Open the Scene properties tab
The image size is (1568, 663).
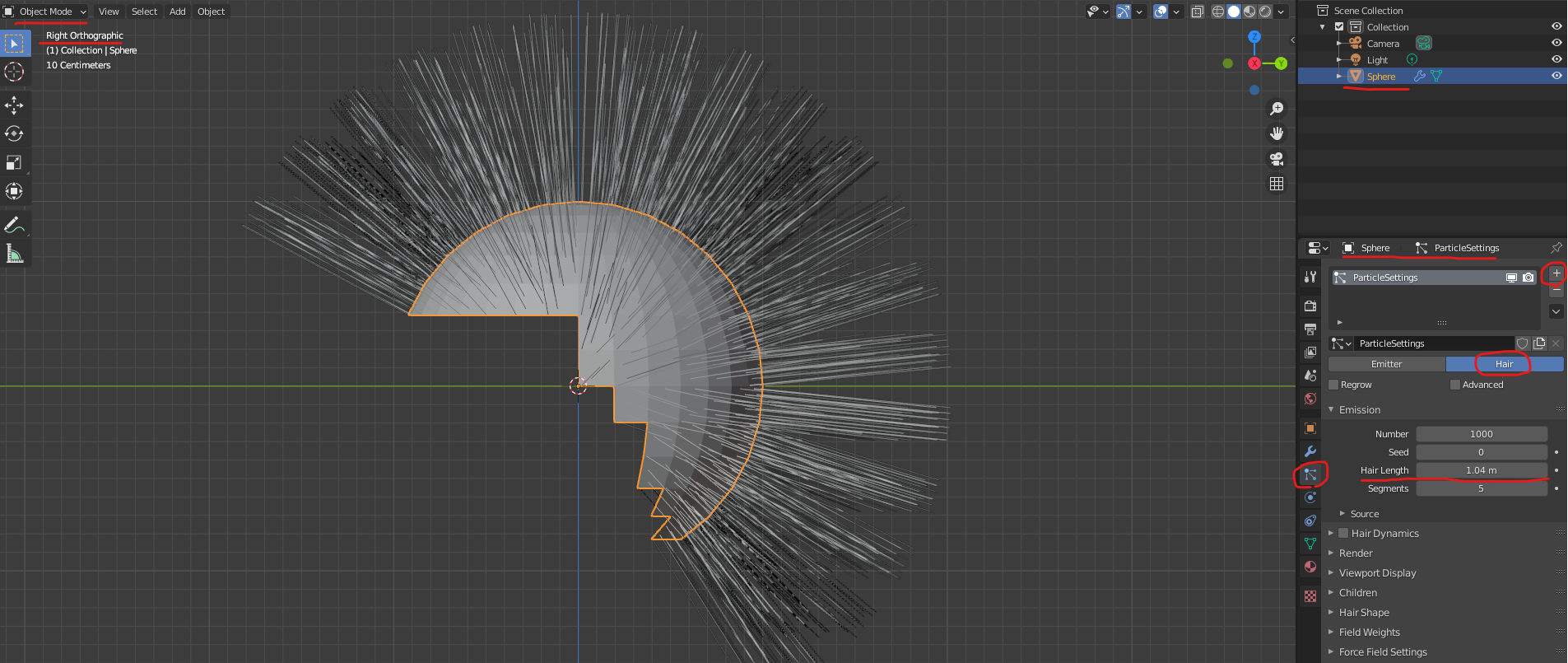tap(1310, 375)
